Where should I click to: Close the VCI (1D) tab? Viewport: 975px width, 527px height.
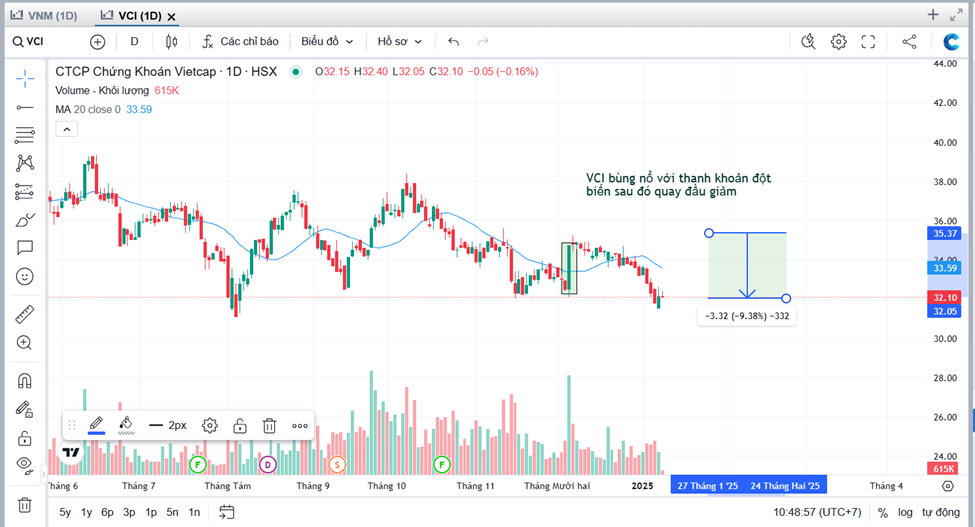pos(172,17)
